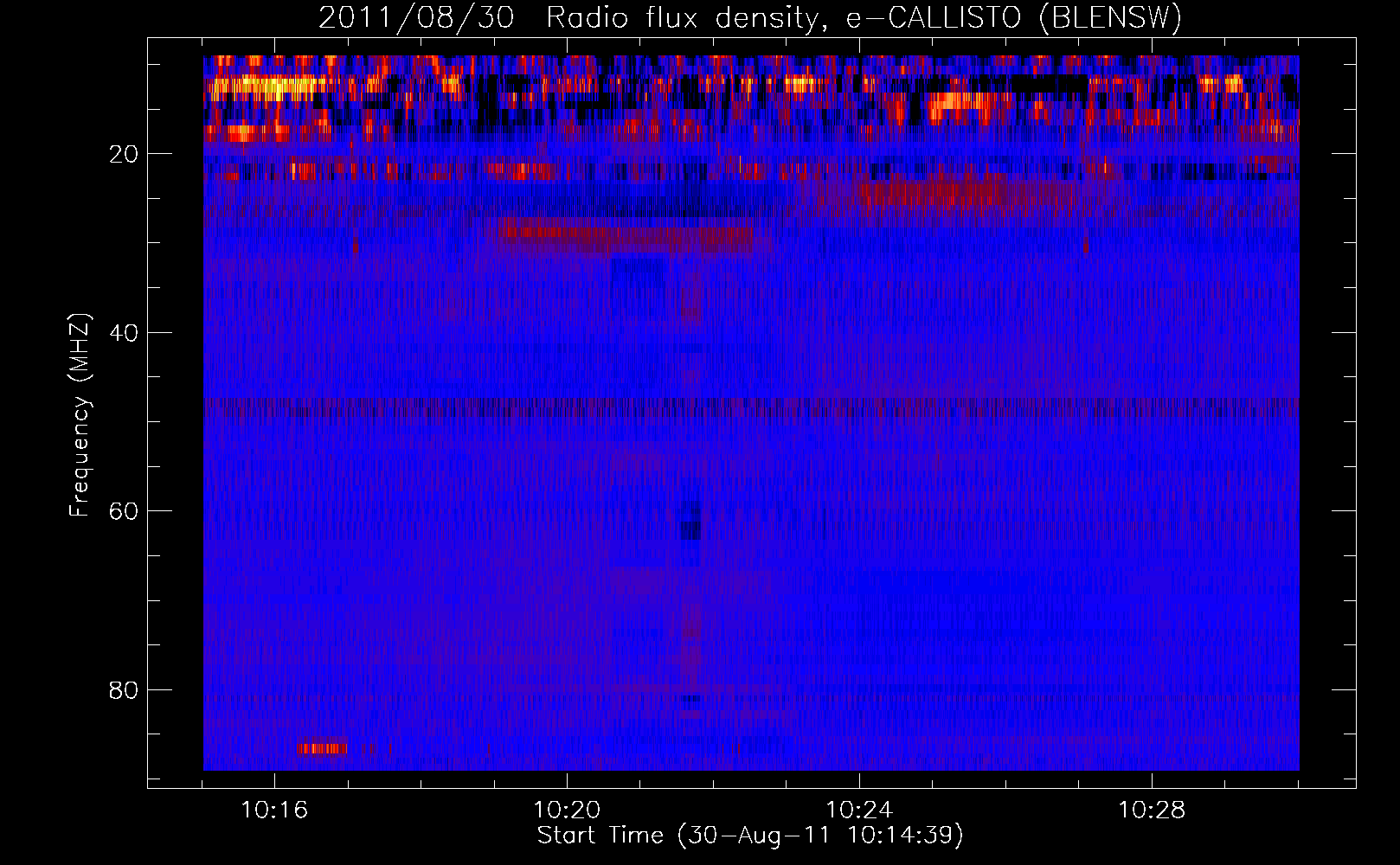1400x865 pixels.
Task: Click the 'Start Time (30-Aug-11 10:14:39)' label
Action: (750, 836)
